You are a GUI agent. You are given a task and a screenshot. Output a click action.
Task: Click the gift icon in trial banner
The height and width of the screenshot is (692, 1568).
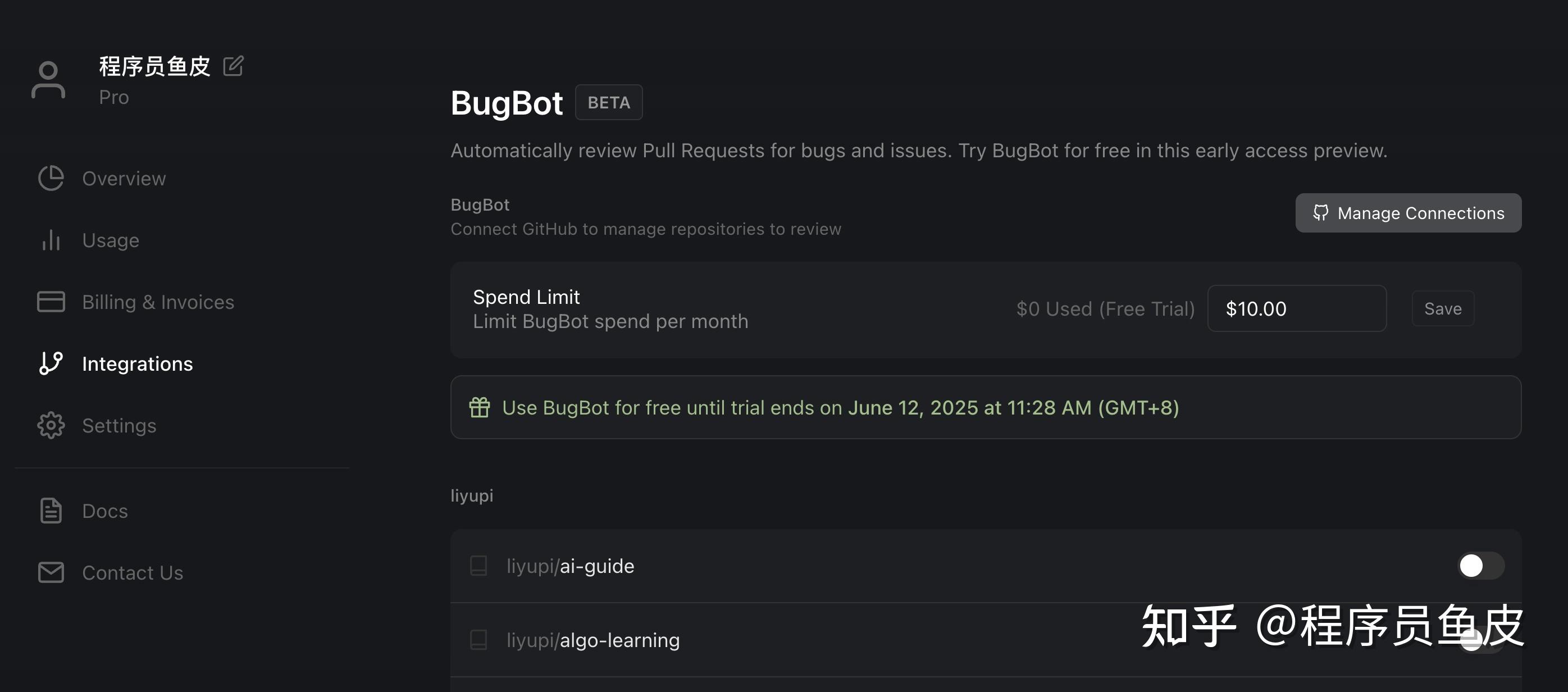coord(479,407)
